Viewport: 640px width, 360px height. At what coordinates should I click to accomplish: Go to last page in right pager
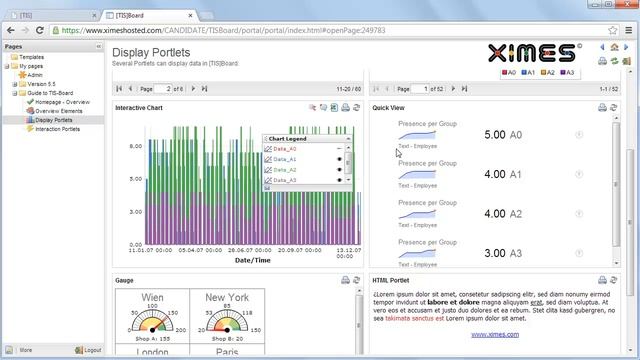pyautogui.click(x=464, y=89)
